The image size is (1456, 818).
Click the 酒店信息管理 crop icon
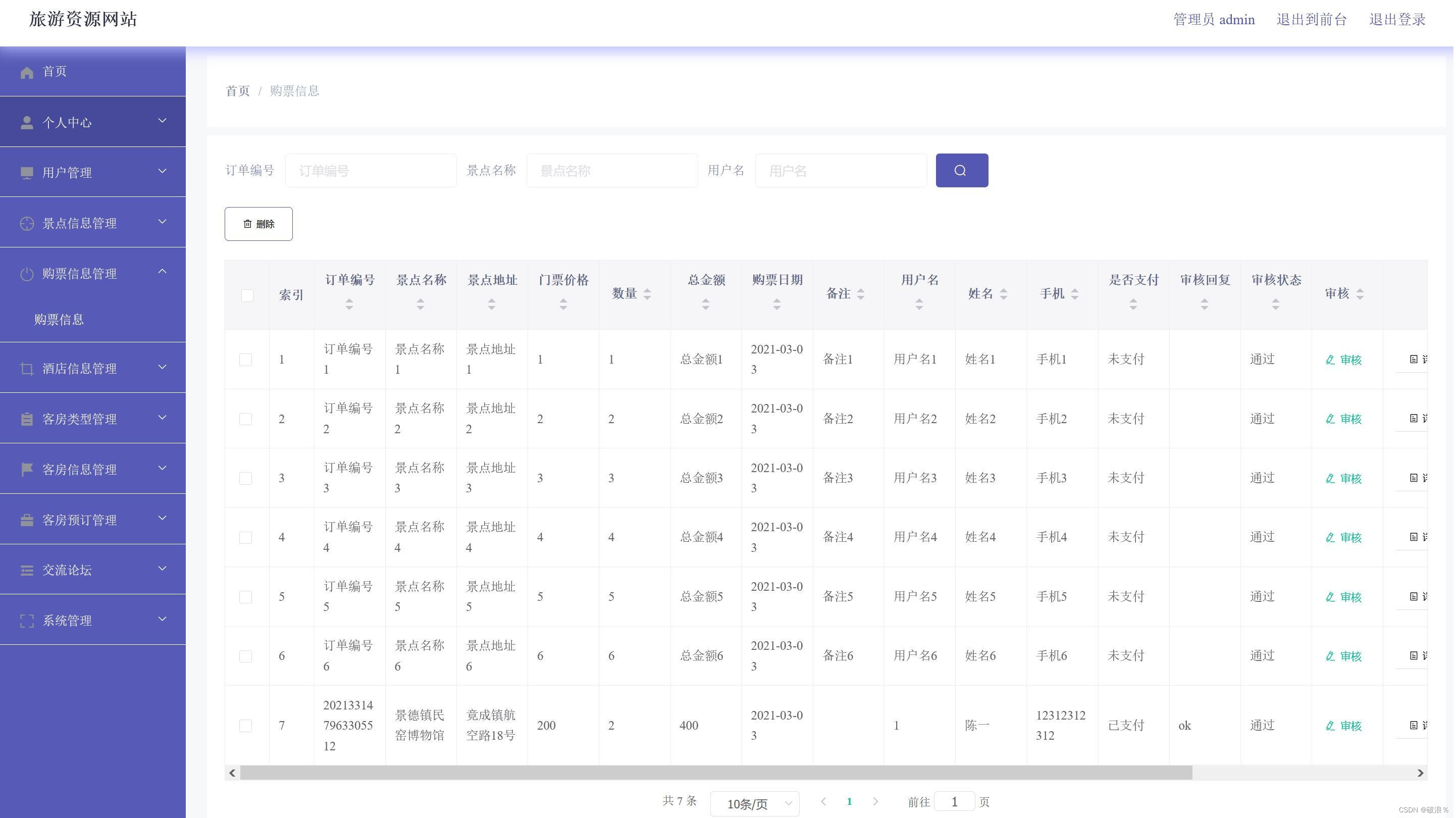point(27,369)
